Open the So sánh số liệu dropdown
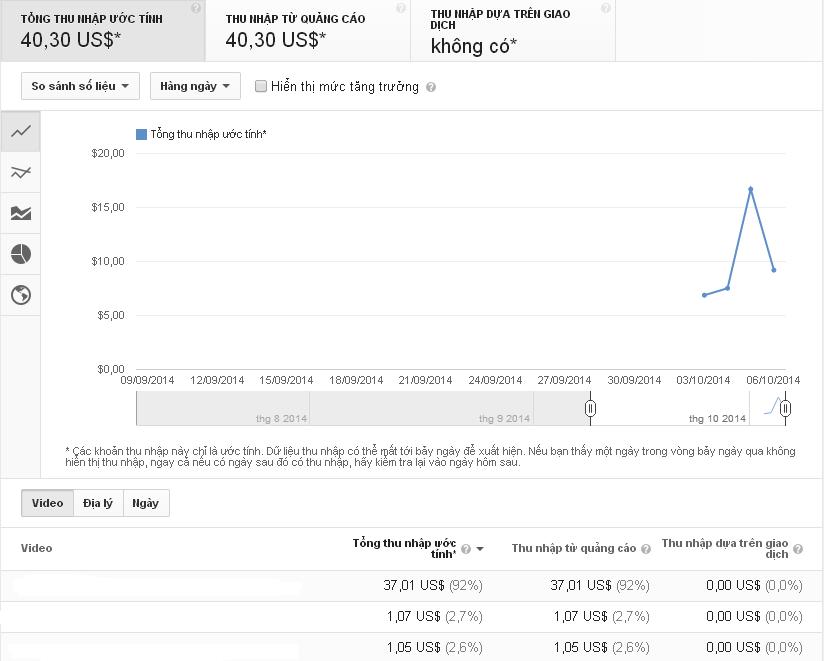This screenshot has width=824, height=661. (x=80, y=86)
